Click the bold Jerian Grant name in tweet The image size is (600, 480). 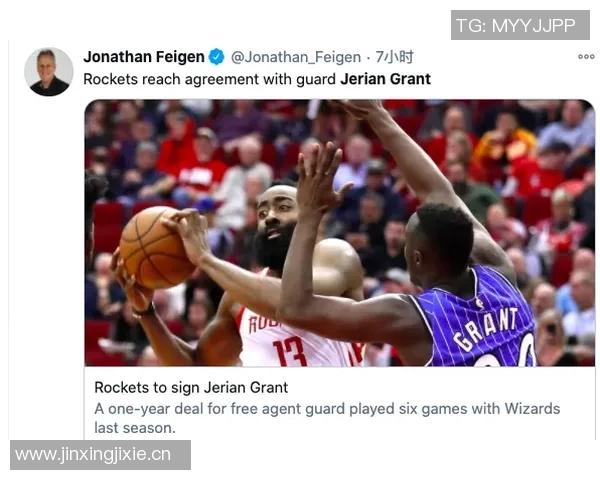click(385, 79)
